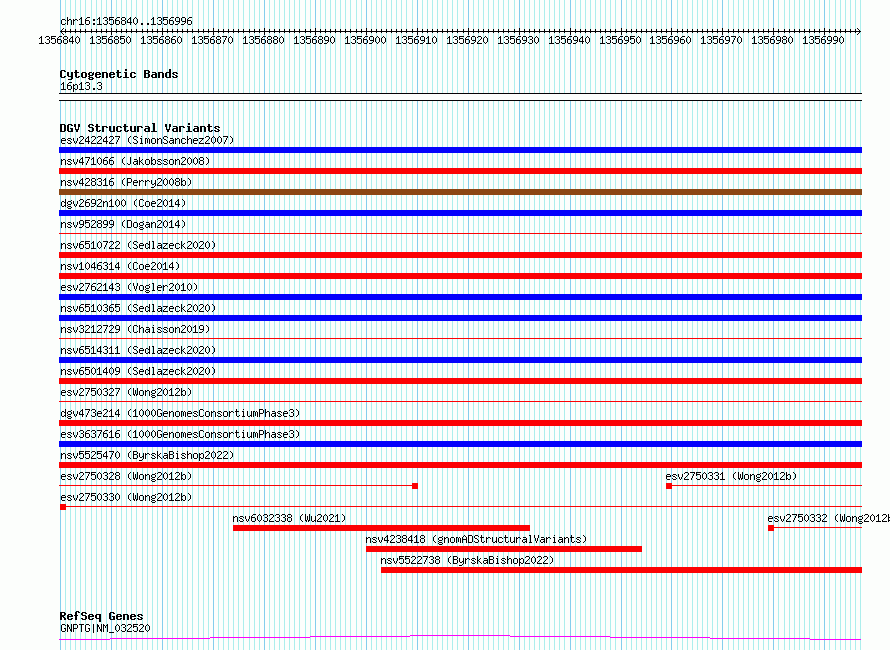Click the esv2750330 (Wong2012b) label
Screen dimensions: 890x650
pos(126,497)
